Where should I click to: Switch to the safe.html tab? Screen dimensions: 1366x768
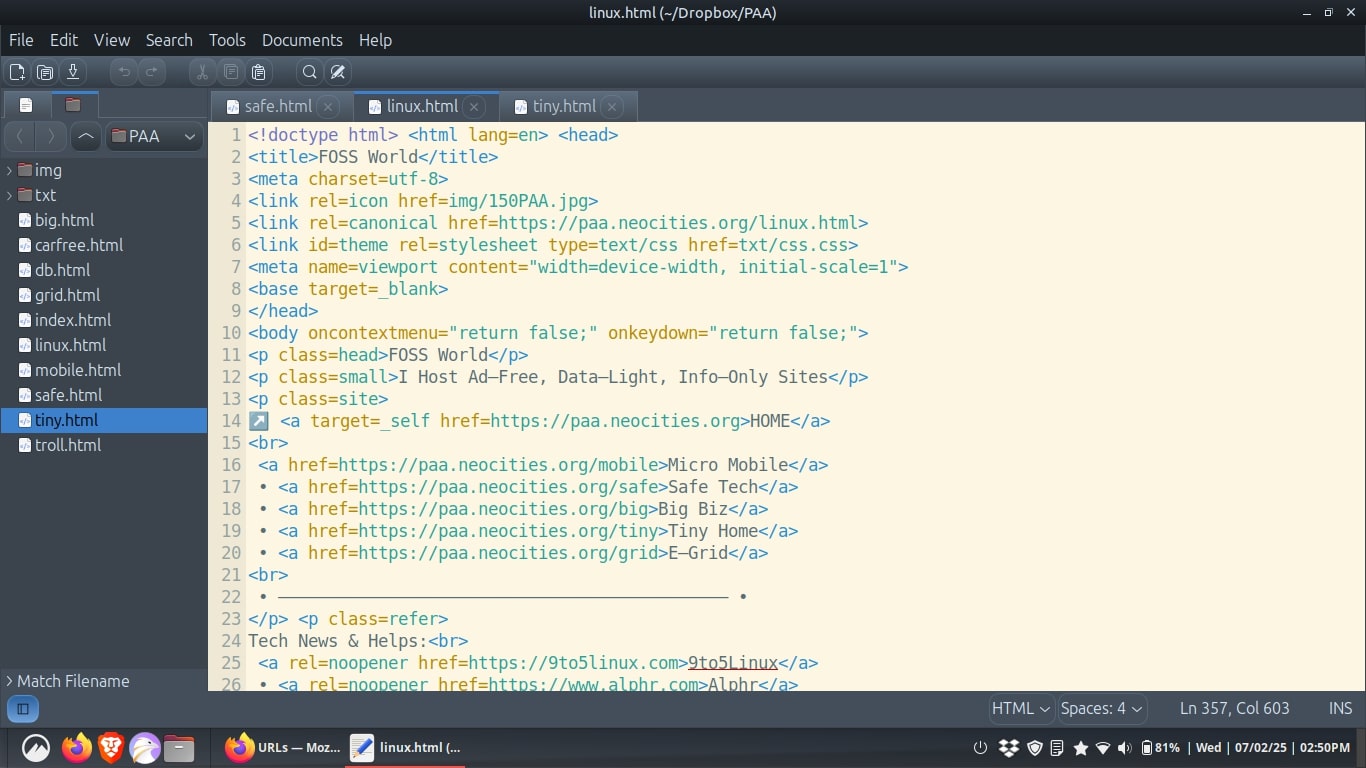(x=277, y=106)
